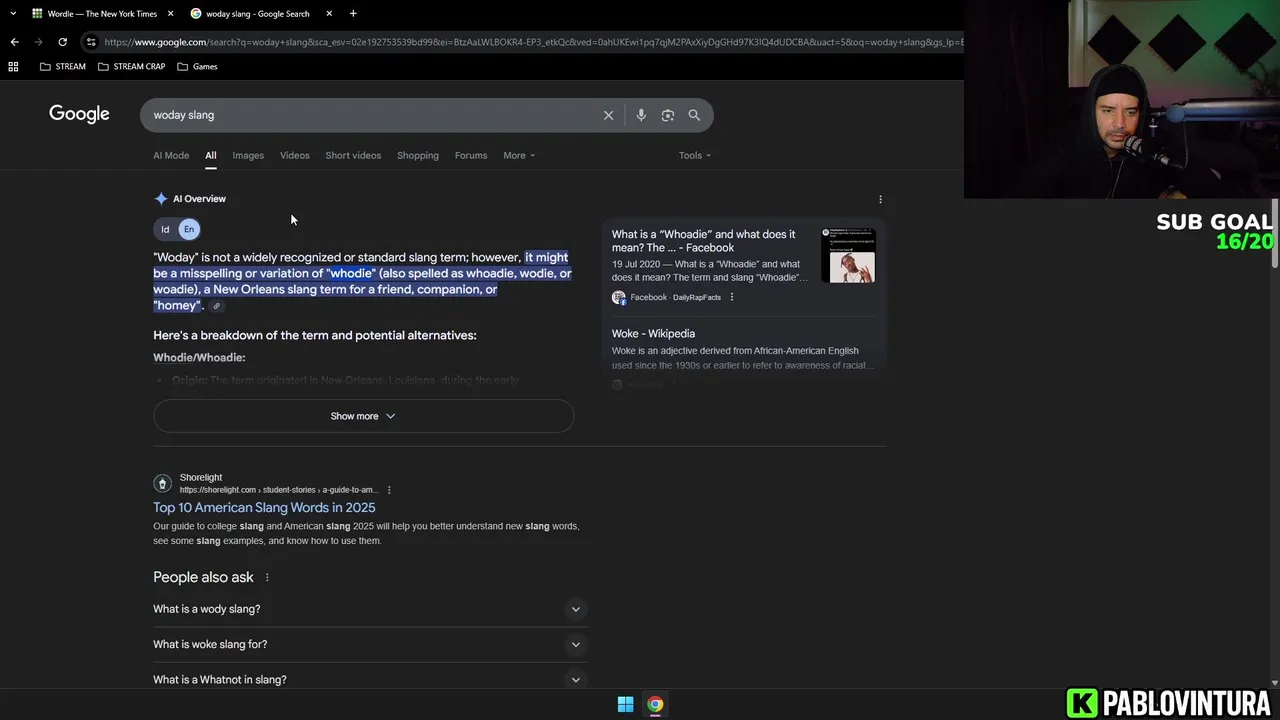Close the Wordle tab
This screenshot has width=1280, height=720.
pyautogui.click(x=170, y=13)
